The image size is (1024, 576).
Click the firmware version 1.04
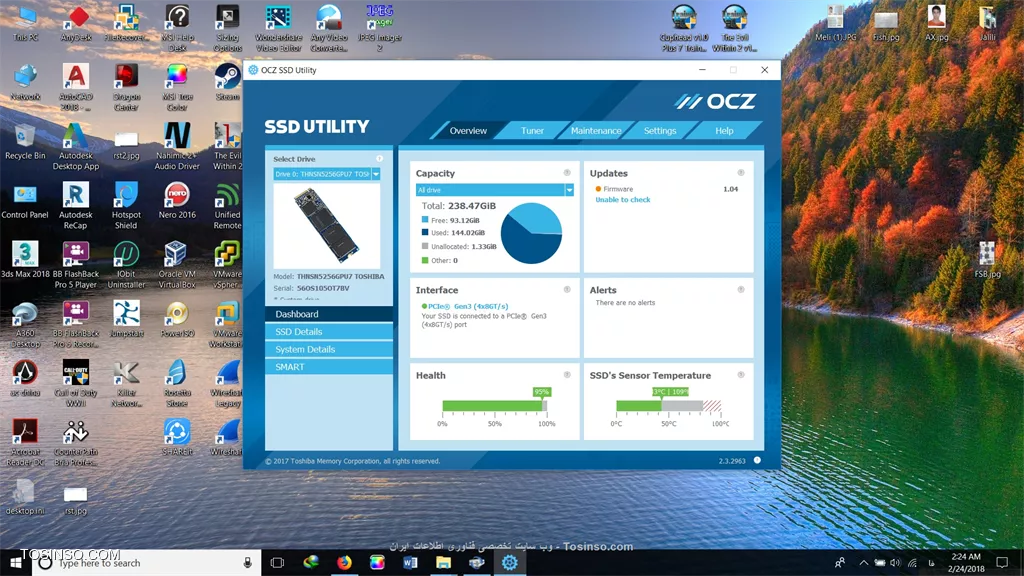(731, 189)
